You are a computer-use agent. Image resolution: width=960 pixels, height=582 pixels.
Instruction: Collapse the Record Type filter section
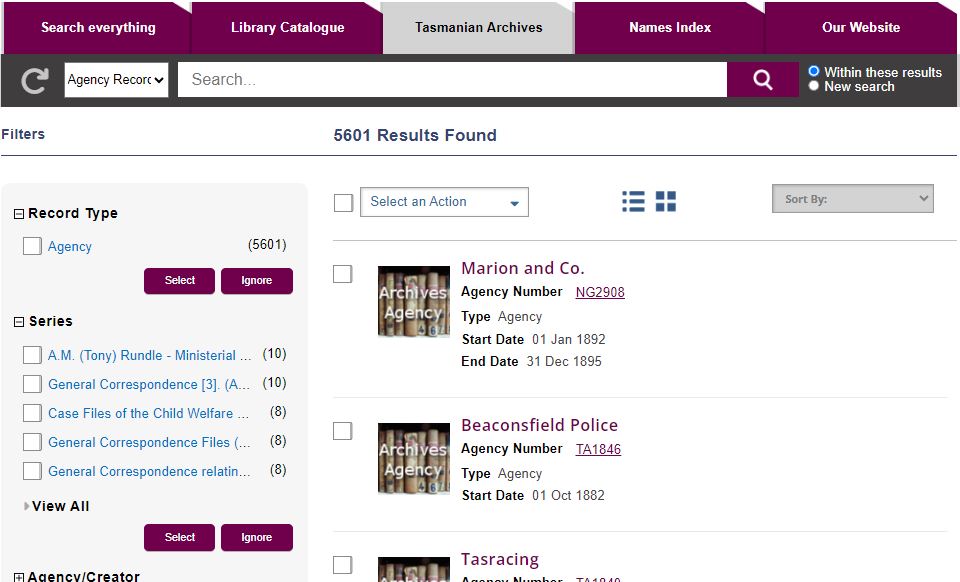(x=19, y=214)
